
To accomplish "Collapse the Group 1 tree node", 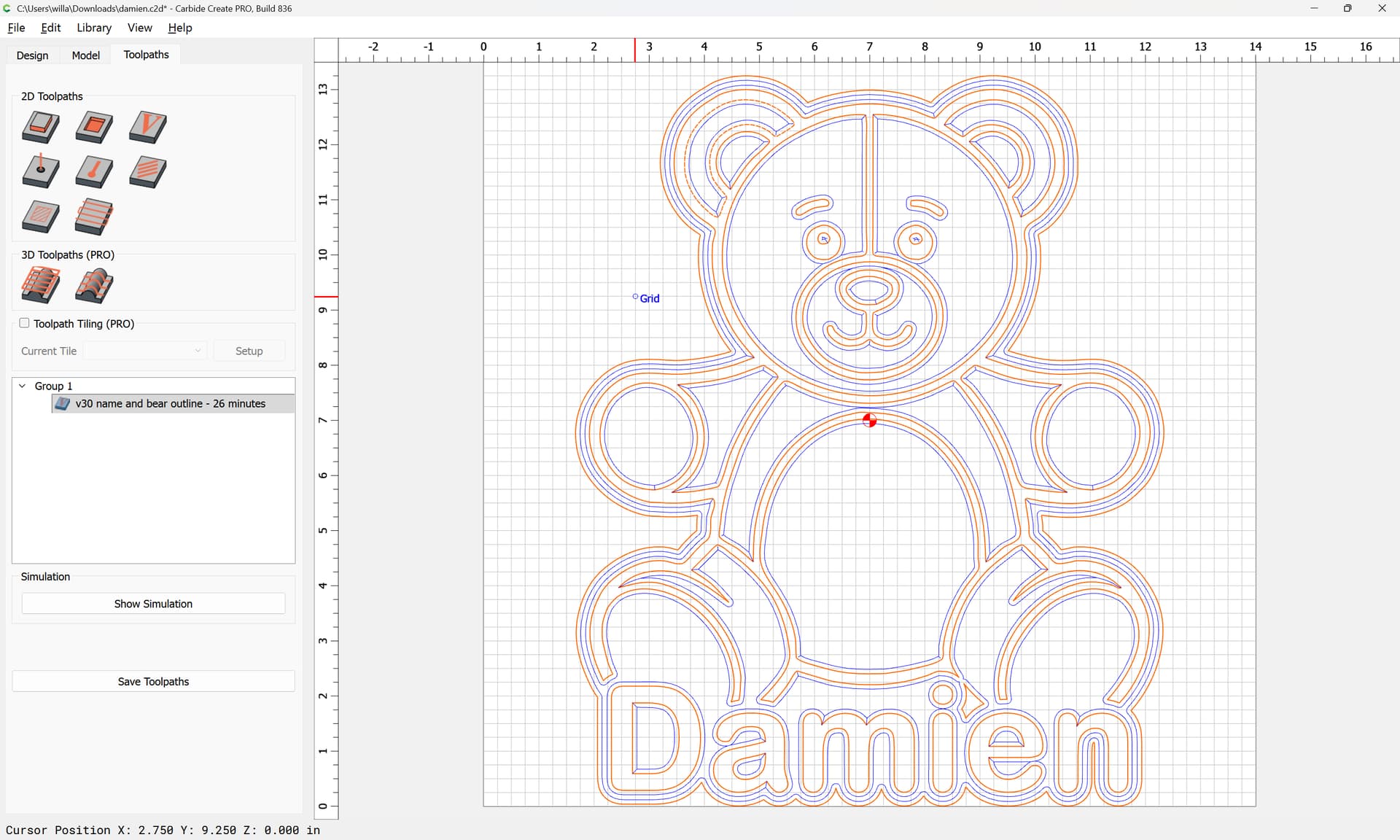I will tap(23, 386).
